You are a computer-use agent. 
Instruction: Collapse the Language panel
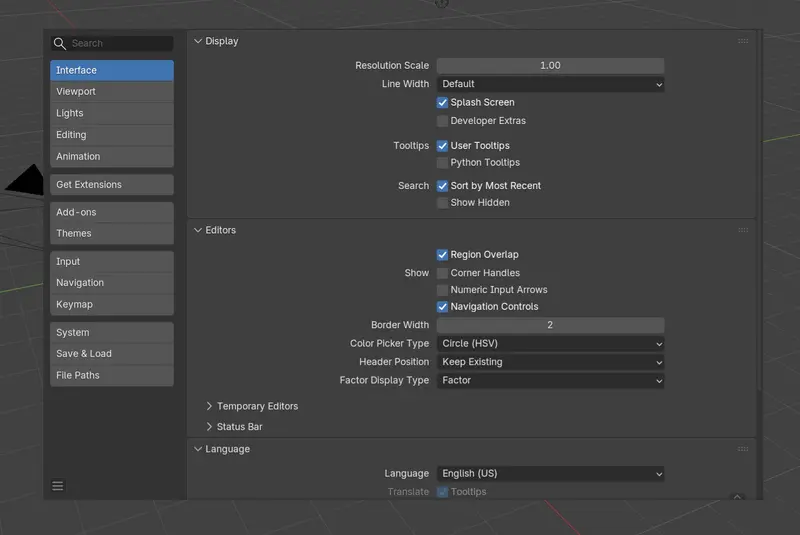198,449
